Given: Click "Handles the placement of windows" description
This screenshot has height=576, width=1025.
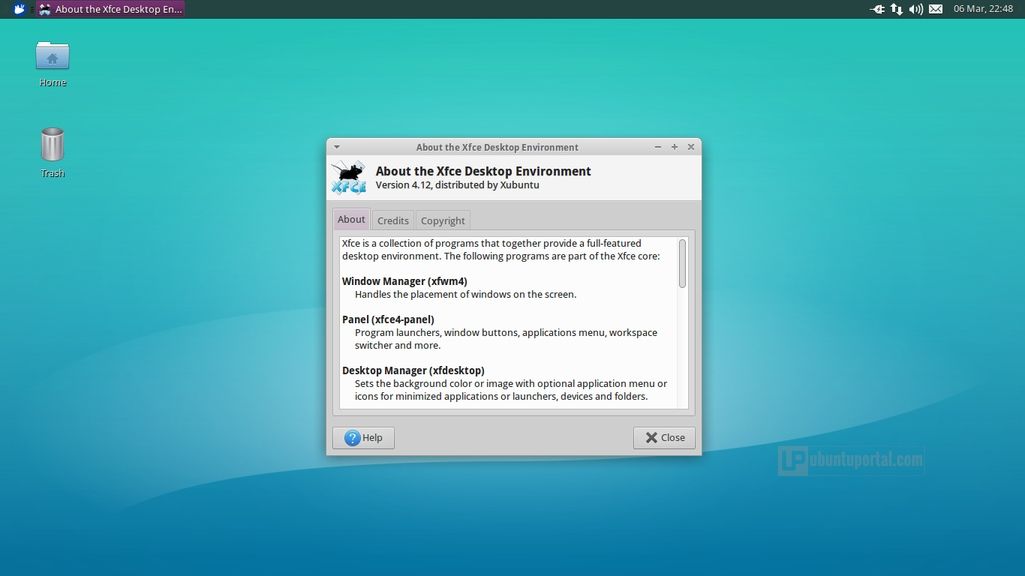Looking at the screenshot, I should [465, 294].
